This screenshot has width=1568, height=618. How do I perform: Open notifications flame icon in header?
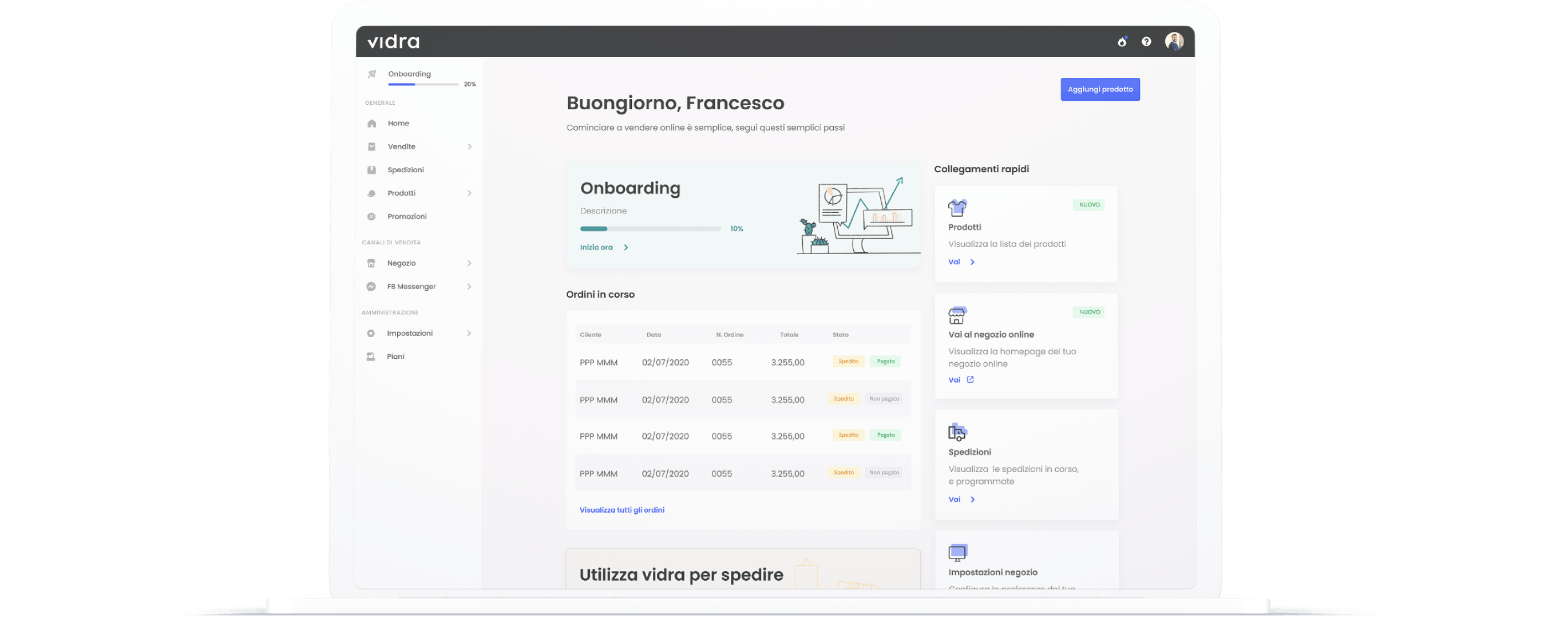(1122, 41)
